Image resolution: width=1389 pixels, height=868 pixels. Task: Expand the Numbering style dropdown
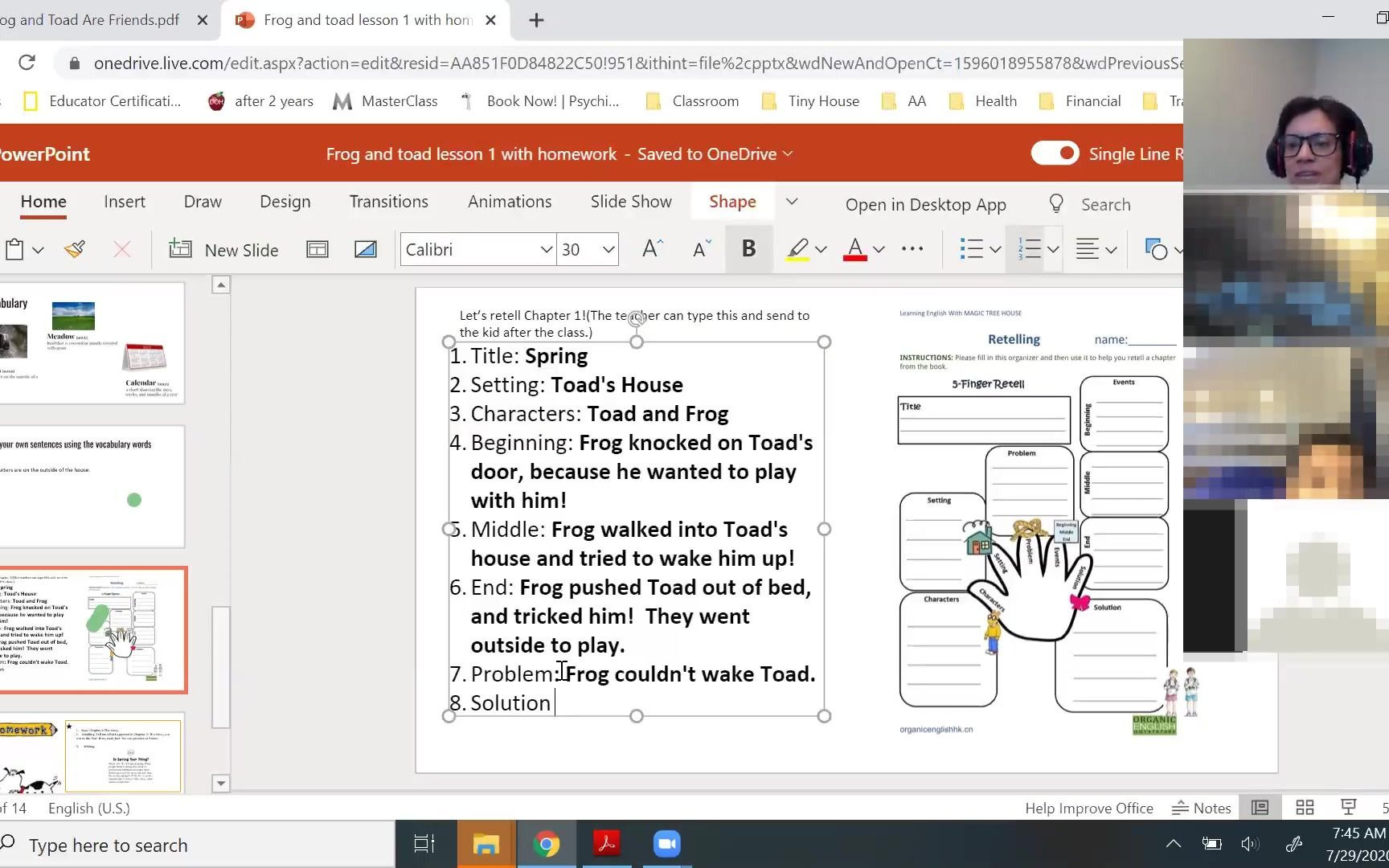1053,250
